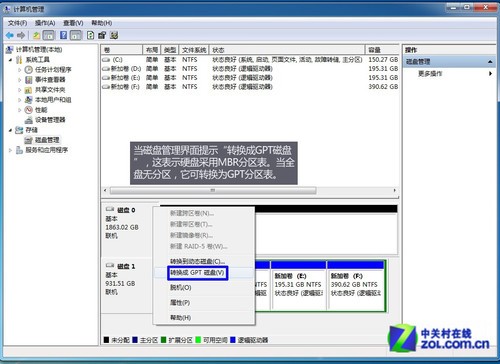Open the 操作(A) menu

tap(45, 23)
